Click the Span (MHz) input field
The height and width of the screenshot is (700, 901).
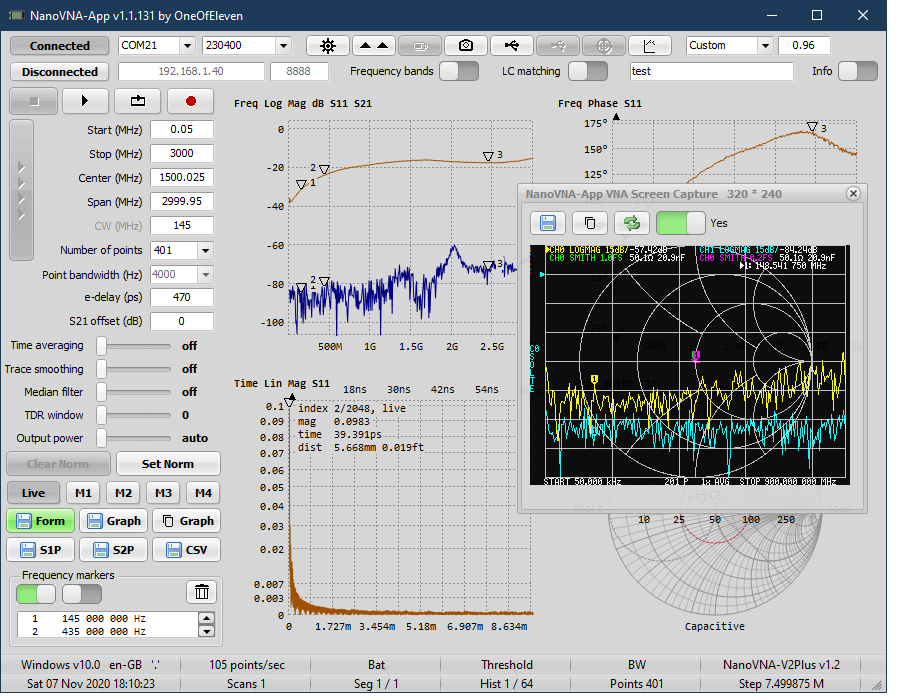(x=184, y=204)
